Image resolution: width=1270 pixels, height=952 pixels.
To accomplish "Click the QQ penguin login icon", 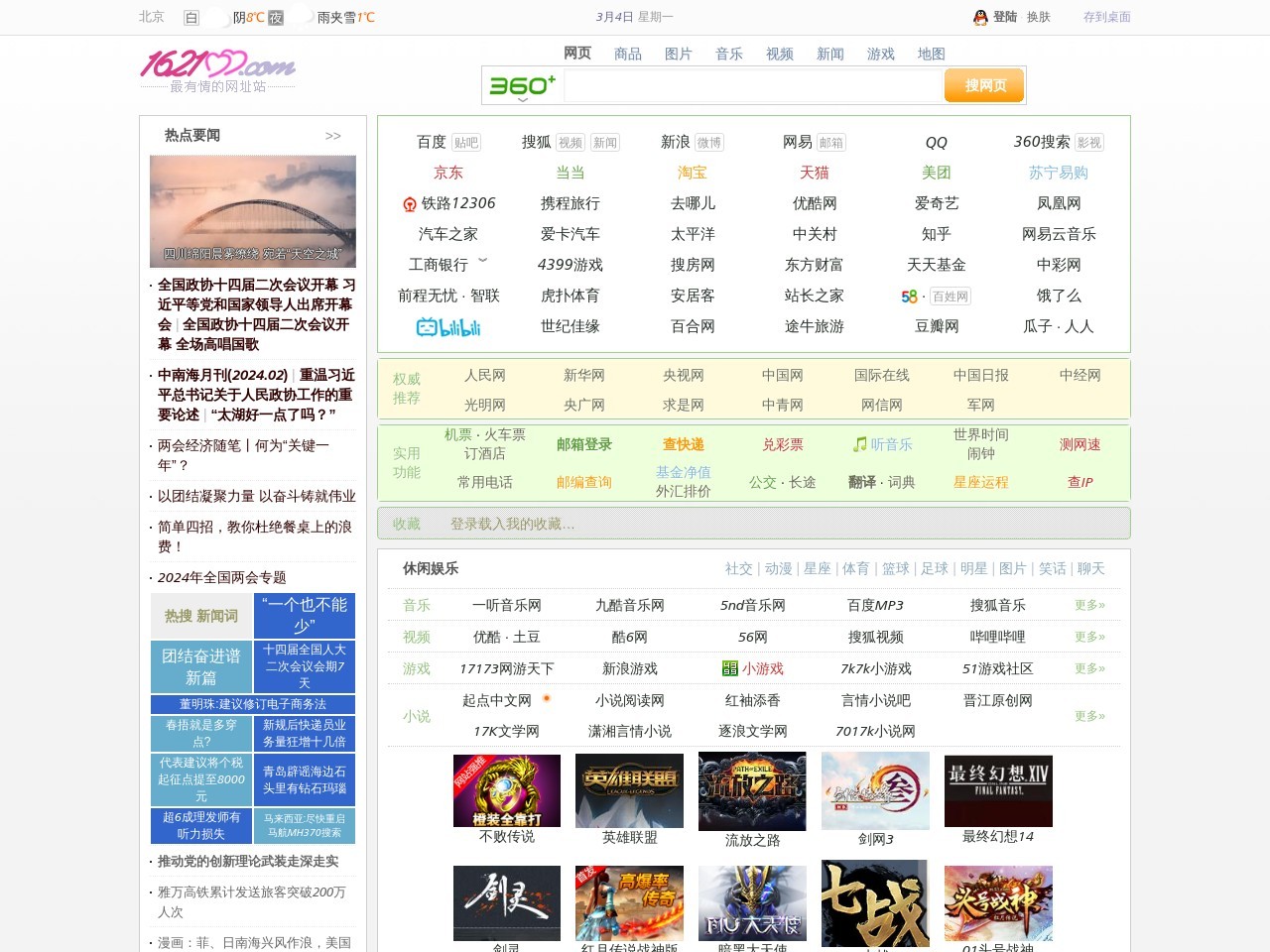I will pos(980,17).
